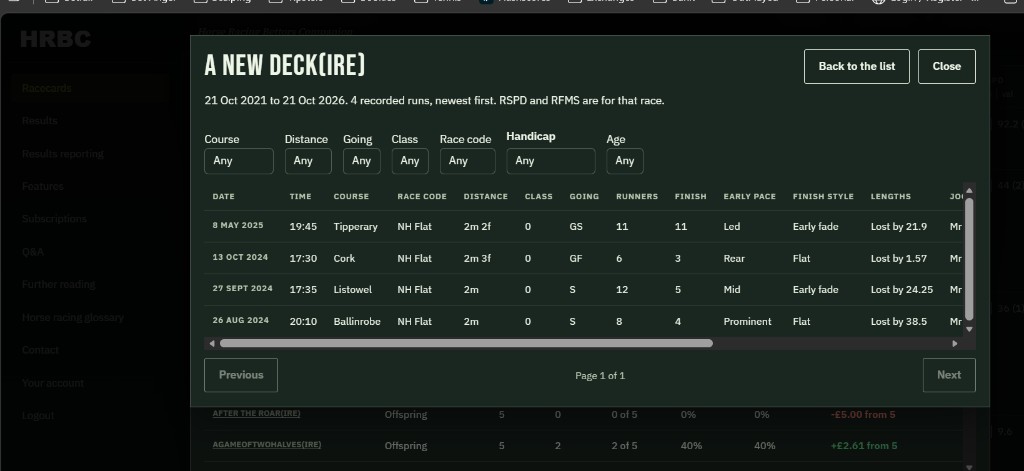Screen dimensions: 1024x471
Task: Open the Course filter dropdown
Action: pos(238,161)
